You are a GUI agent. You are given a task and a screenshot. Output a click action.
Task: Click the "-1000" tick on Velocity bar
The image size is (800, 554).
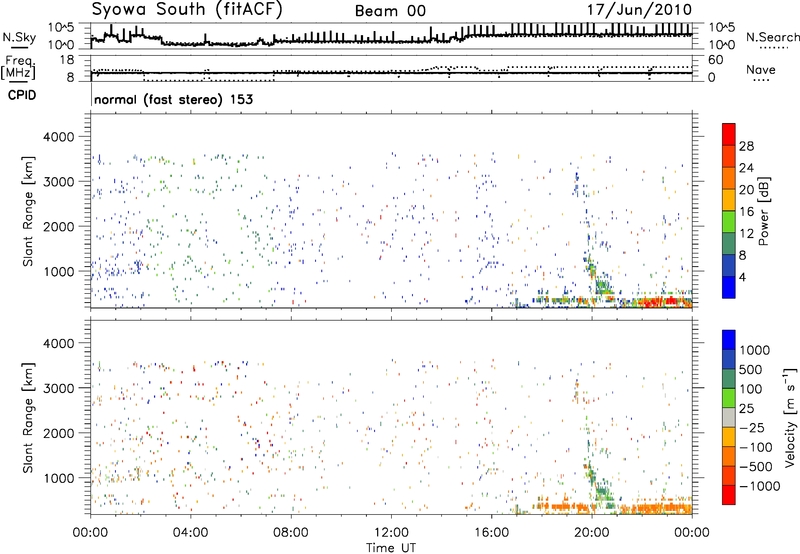(759, 486)
